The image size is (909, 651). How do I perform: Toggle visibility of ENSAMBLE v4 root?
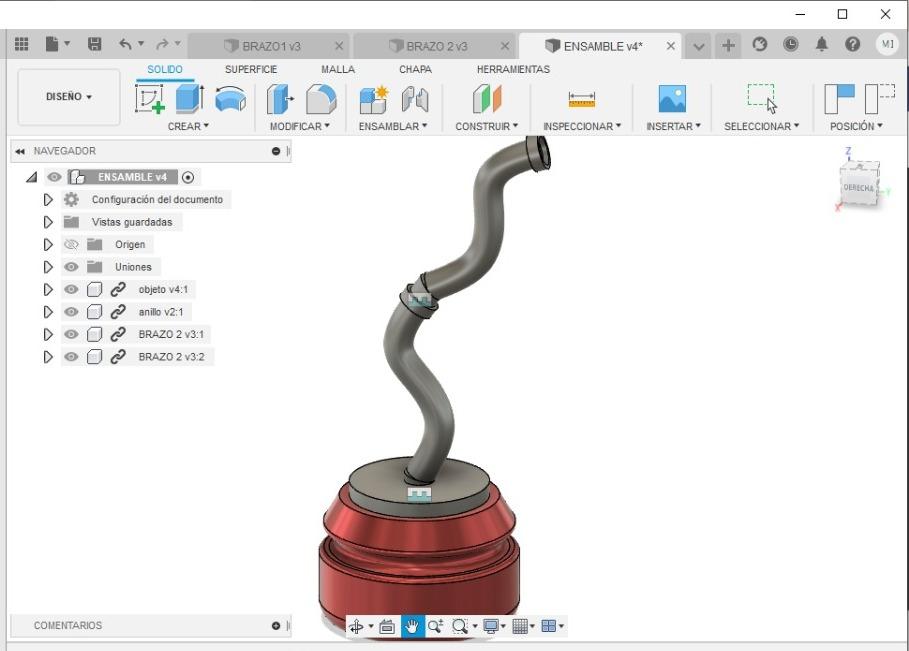(x=54, y=177)
